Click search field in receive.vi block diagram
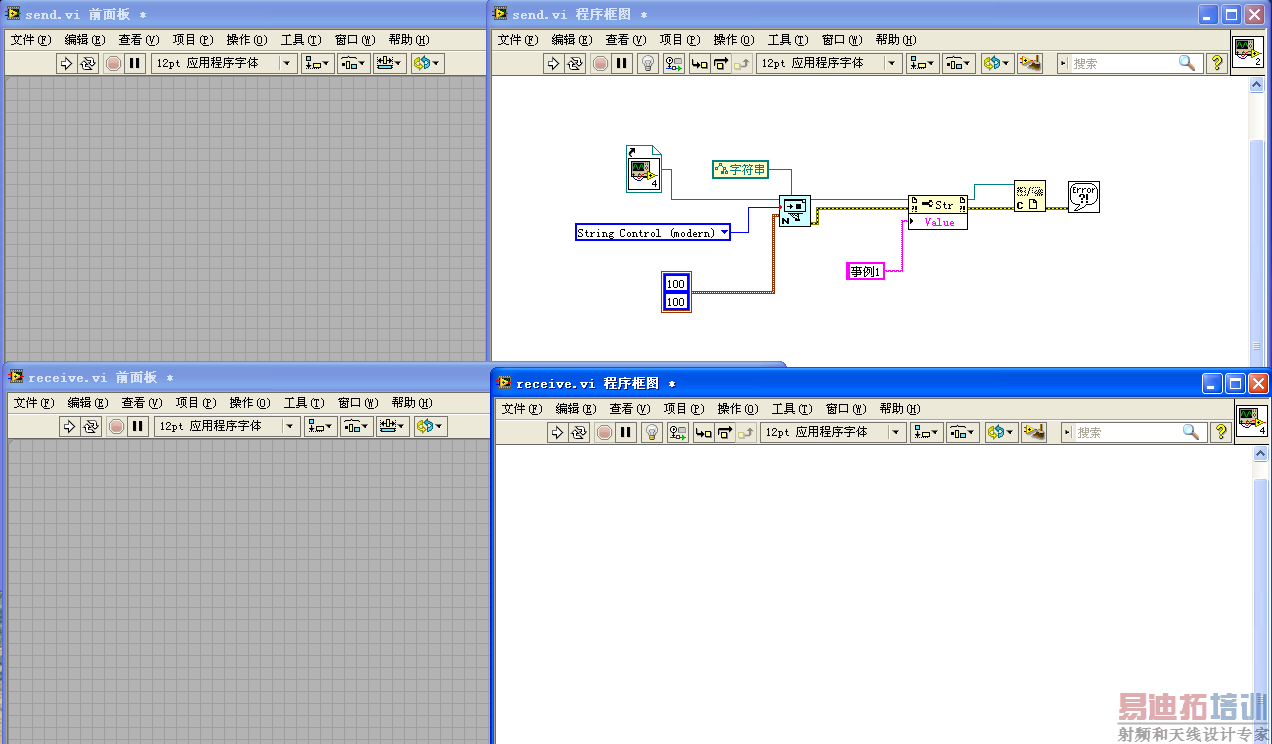 pos(1134,432)
